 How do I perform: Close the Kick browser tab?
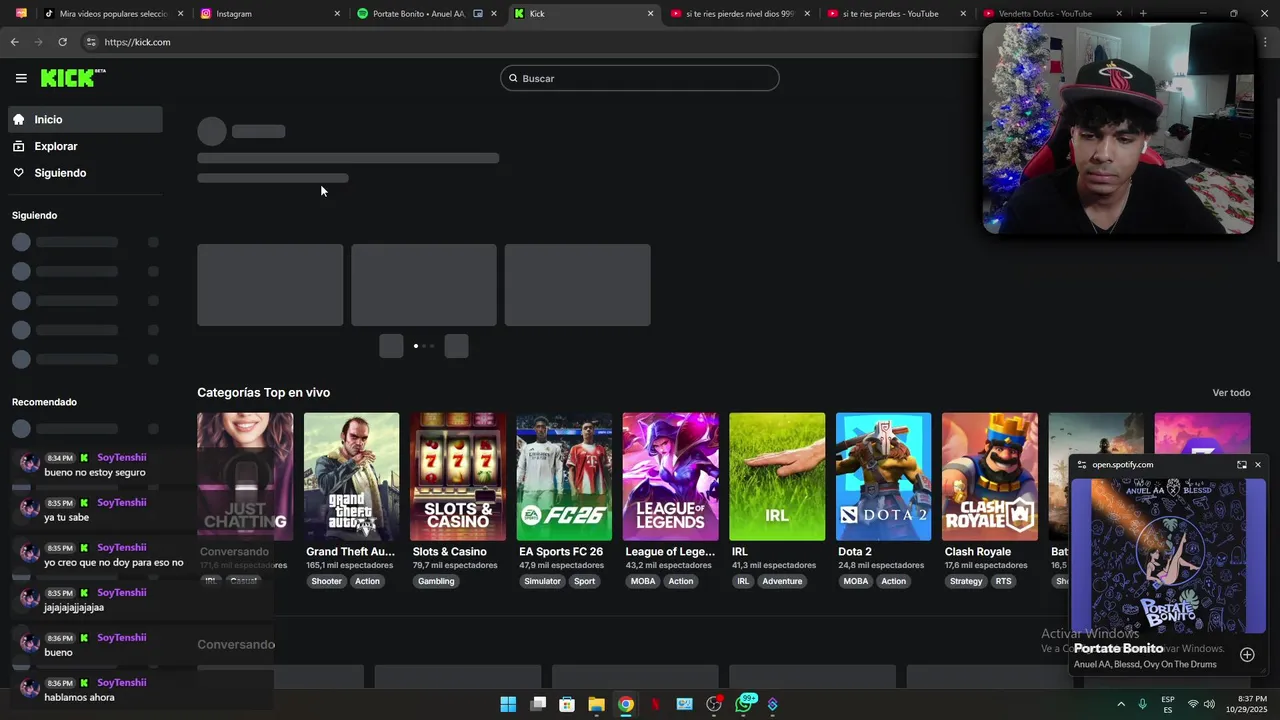click(651, 14)
